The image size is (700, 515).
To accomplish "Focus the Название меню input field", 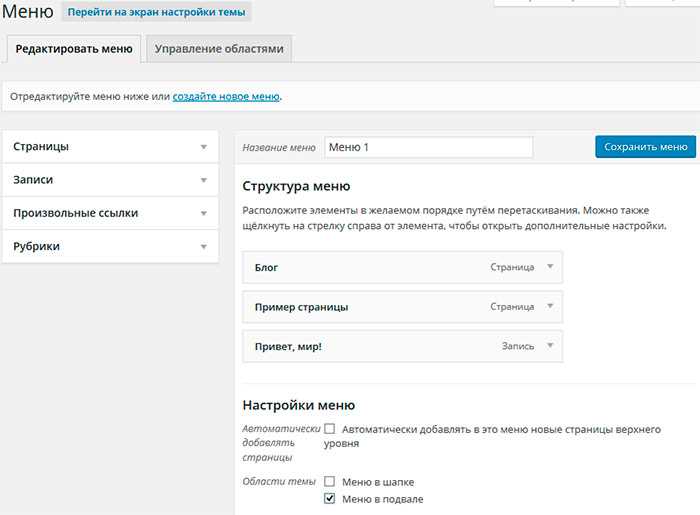I will point(429,147).
